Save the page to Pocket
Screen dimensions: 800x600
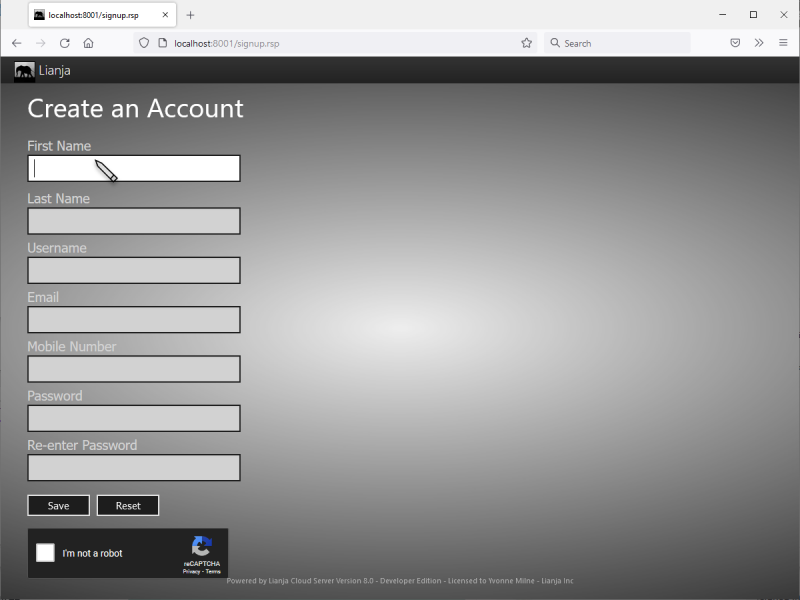tap(735, 42)
